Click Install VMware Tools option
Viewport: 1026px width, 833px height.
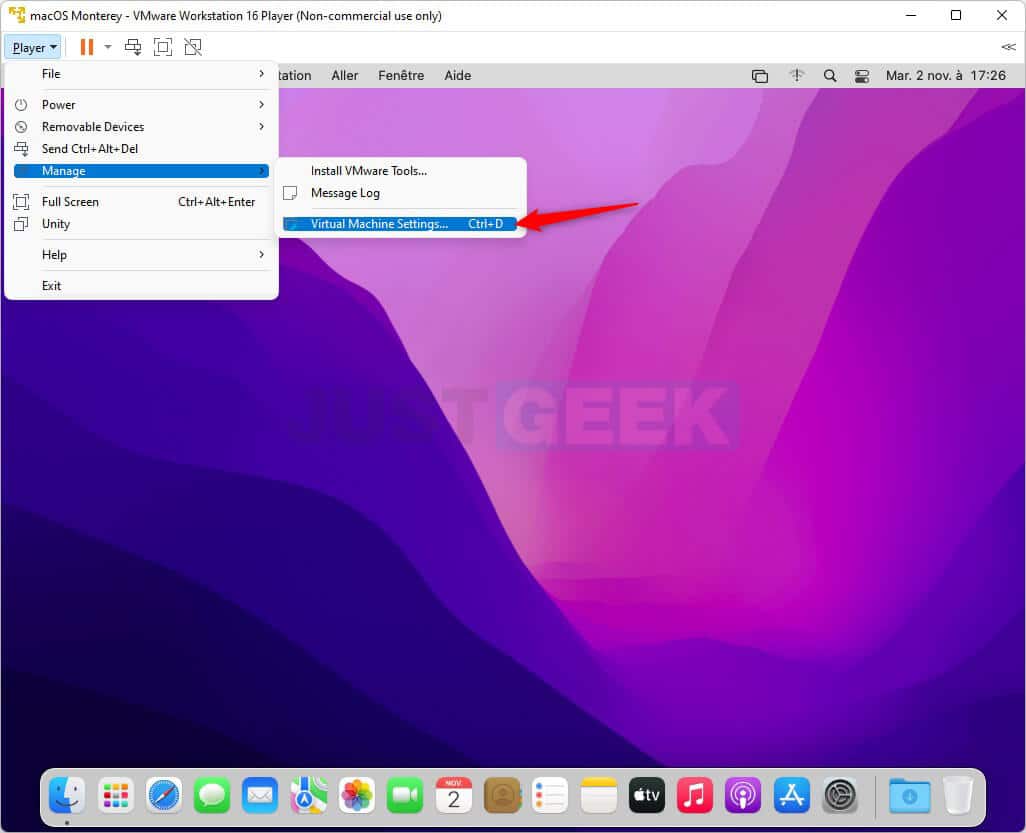pyautogui.click(x=400, y=171)
